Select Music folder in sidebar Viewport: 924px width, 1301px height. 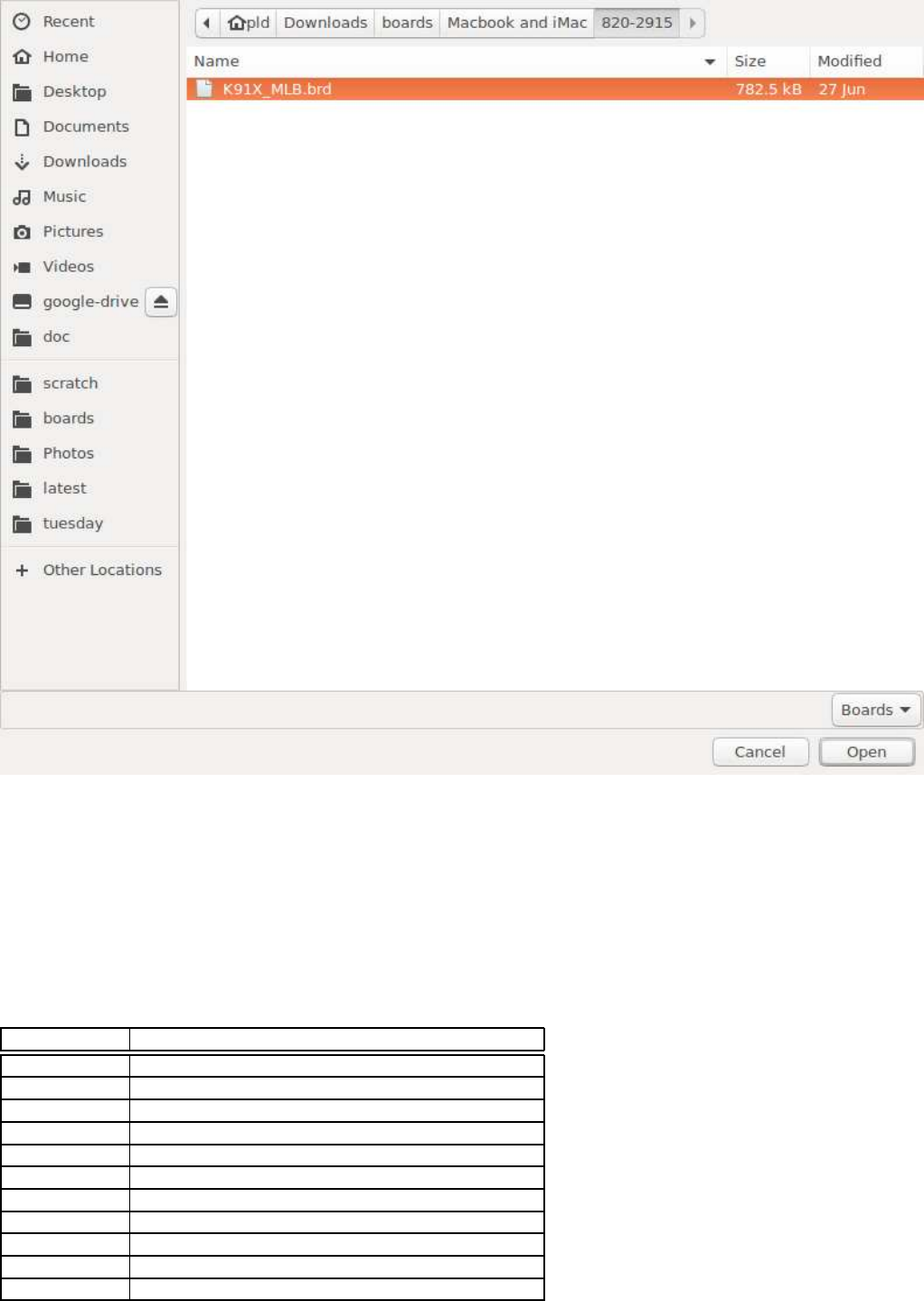coord(90,197)
